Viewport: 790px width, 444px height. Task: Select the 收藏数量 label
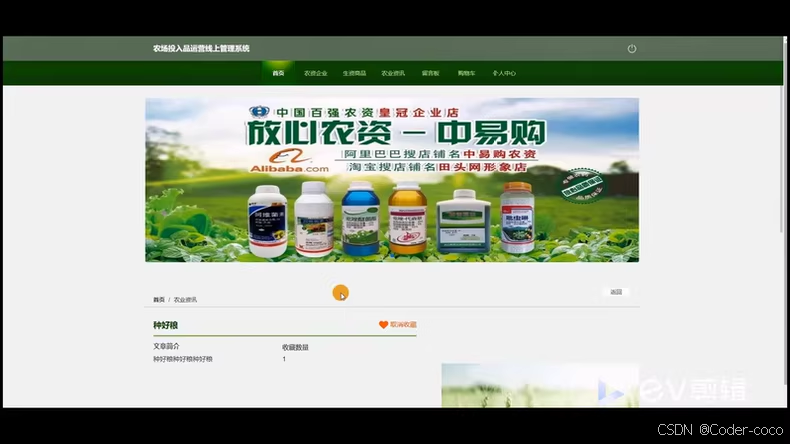[x=295, y=347]
